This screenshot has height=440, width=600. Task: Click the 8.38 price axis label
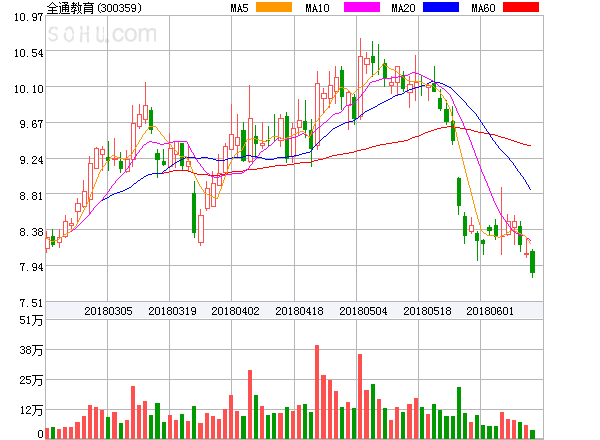click(x=31, y=232)
